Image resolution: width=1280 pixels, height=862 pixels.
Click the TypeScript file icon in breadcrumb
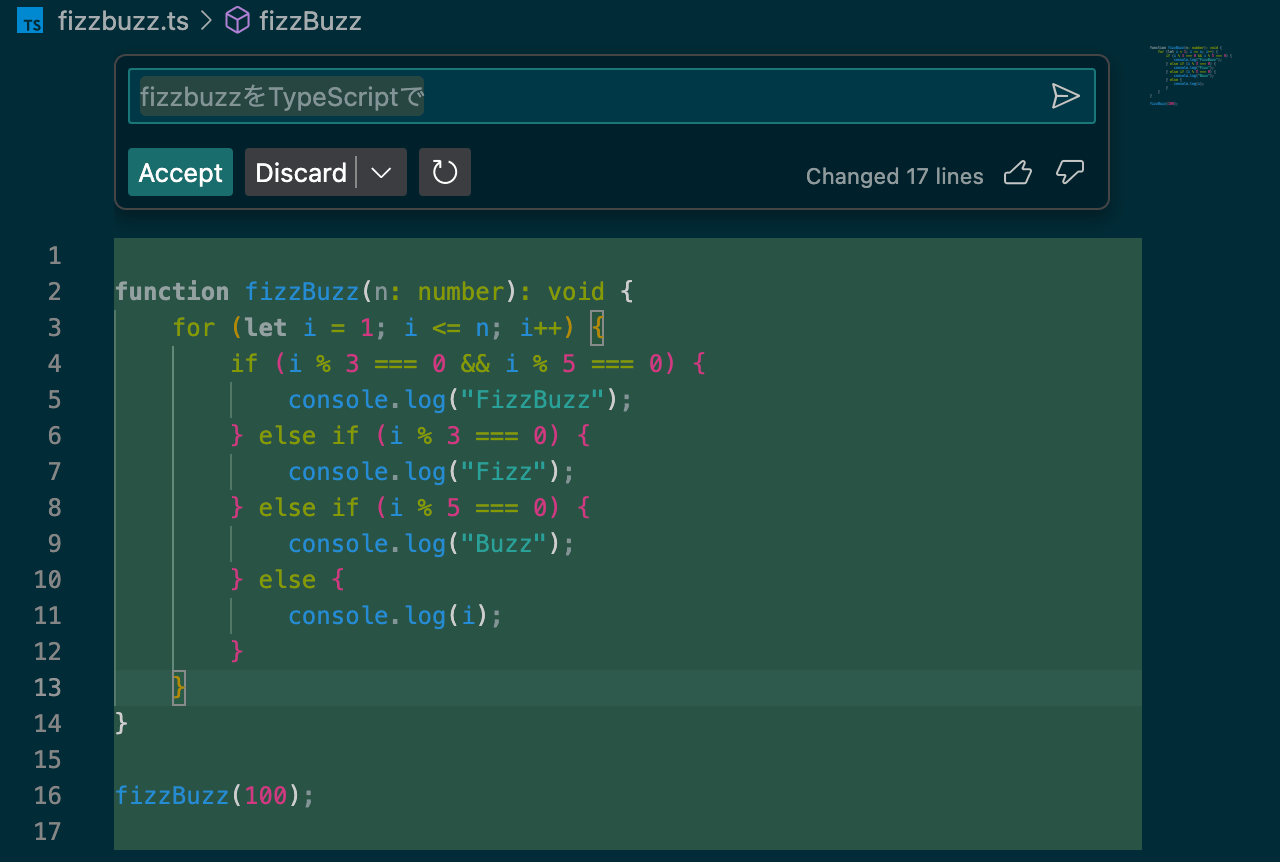(31, 20)
